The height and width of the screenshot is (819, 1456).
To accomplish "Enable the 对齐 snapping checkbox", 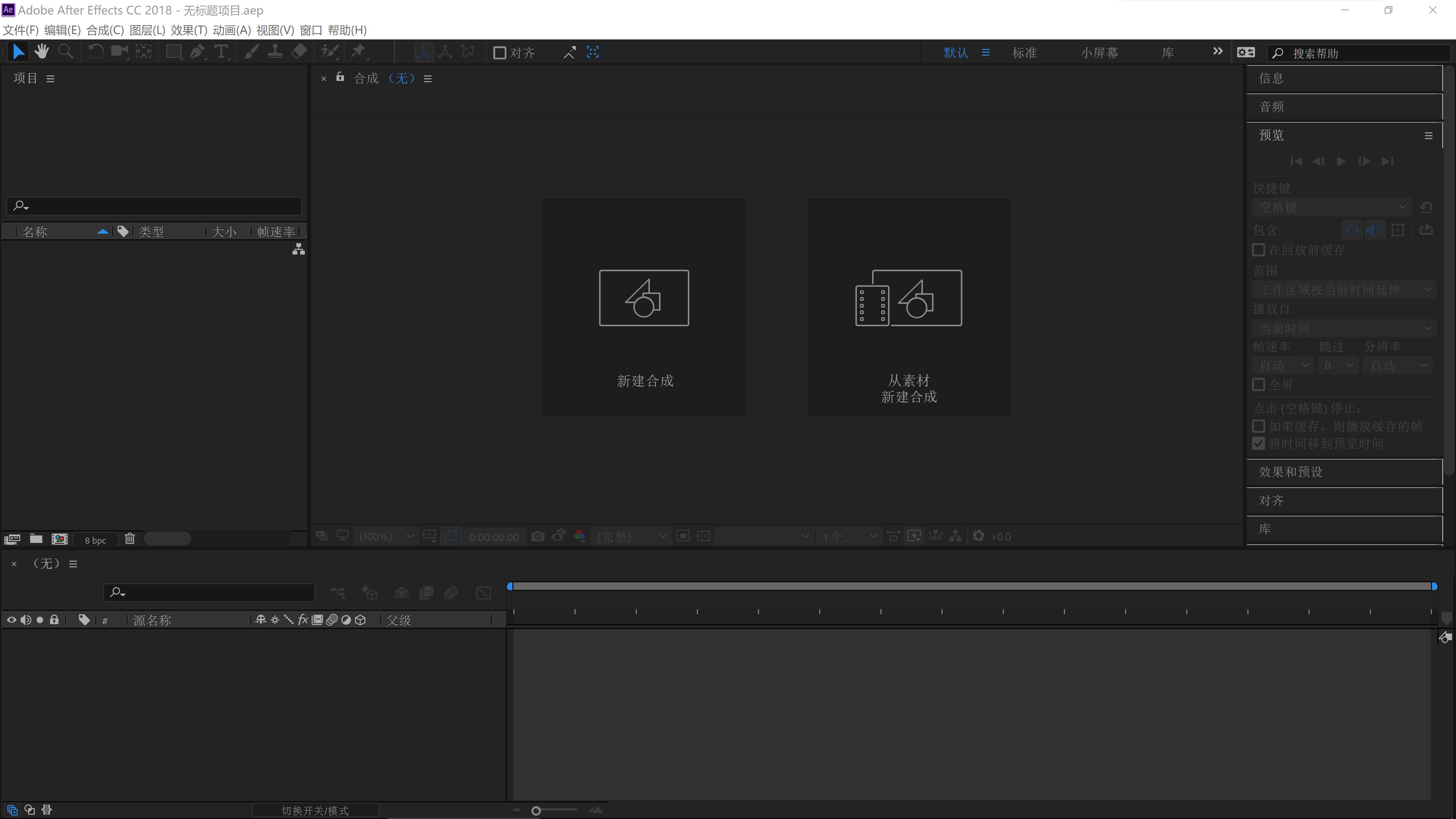I will tap(500, 53).
